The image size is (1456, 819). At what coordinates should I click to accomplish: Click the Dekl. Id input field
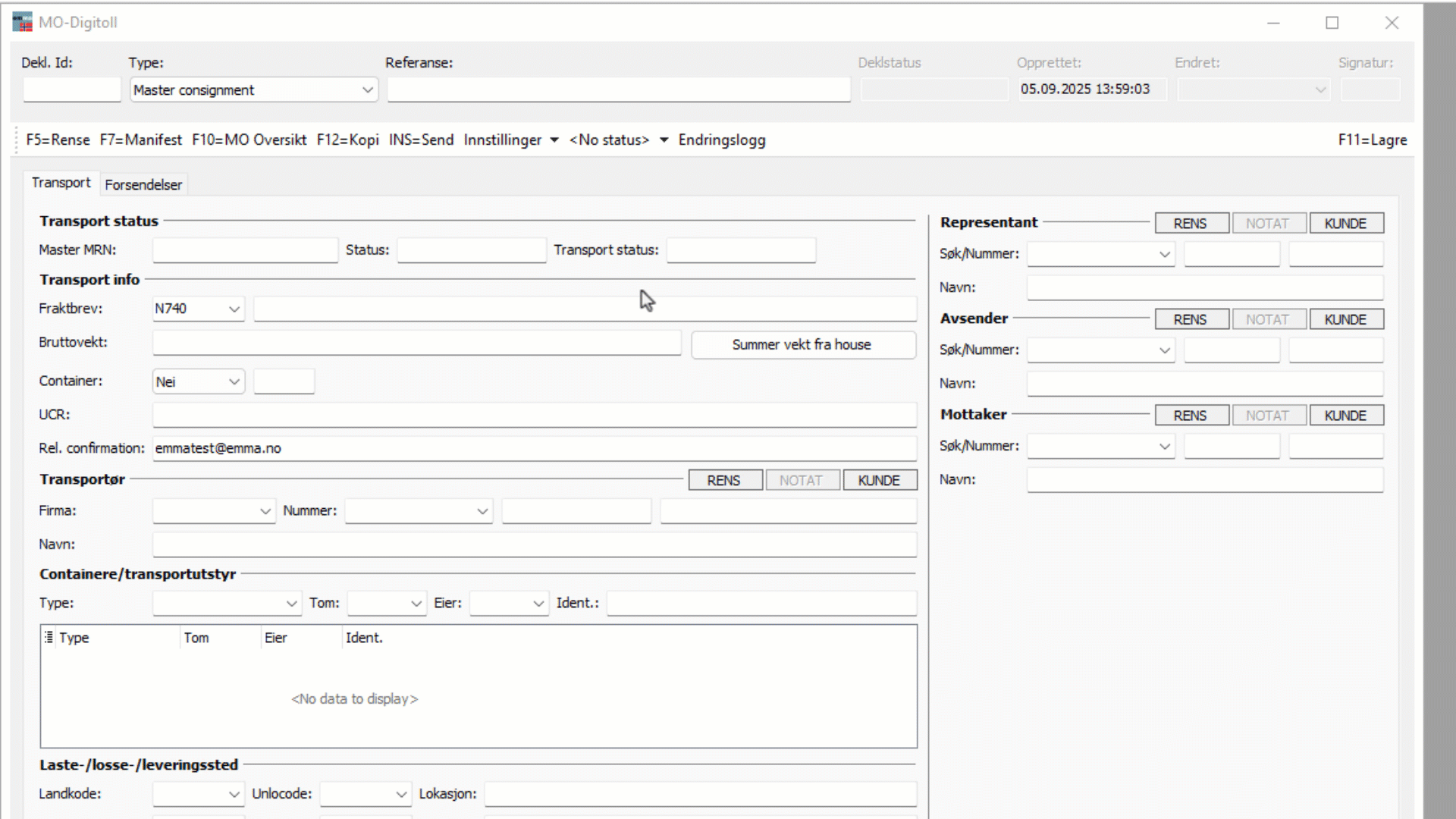pyautogui.click(x=72, y=89)
